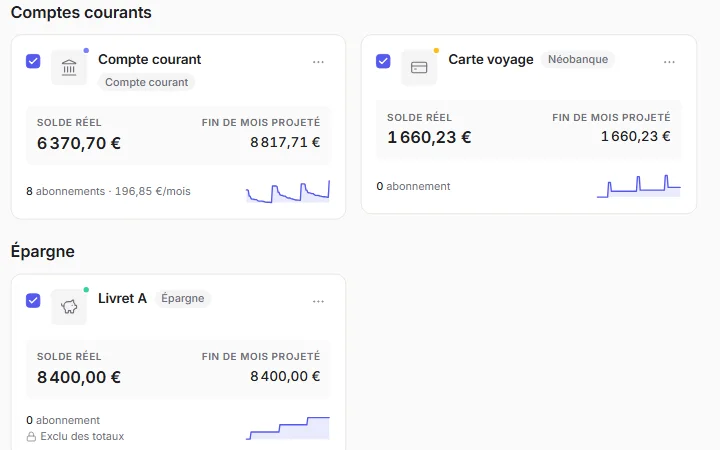
Task: Uncheck the Livret A account checkbox
Action: [x=33, y=301]
